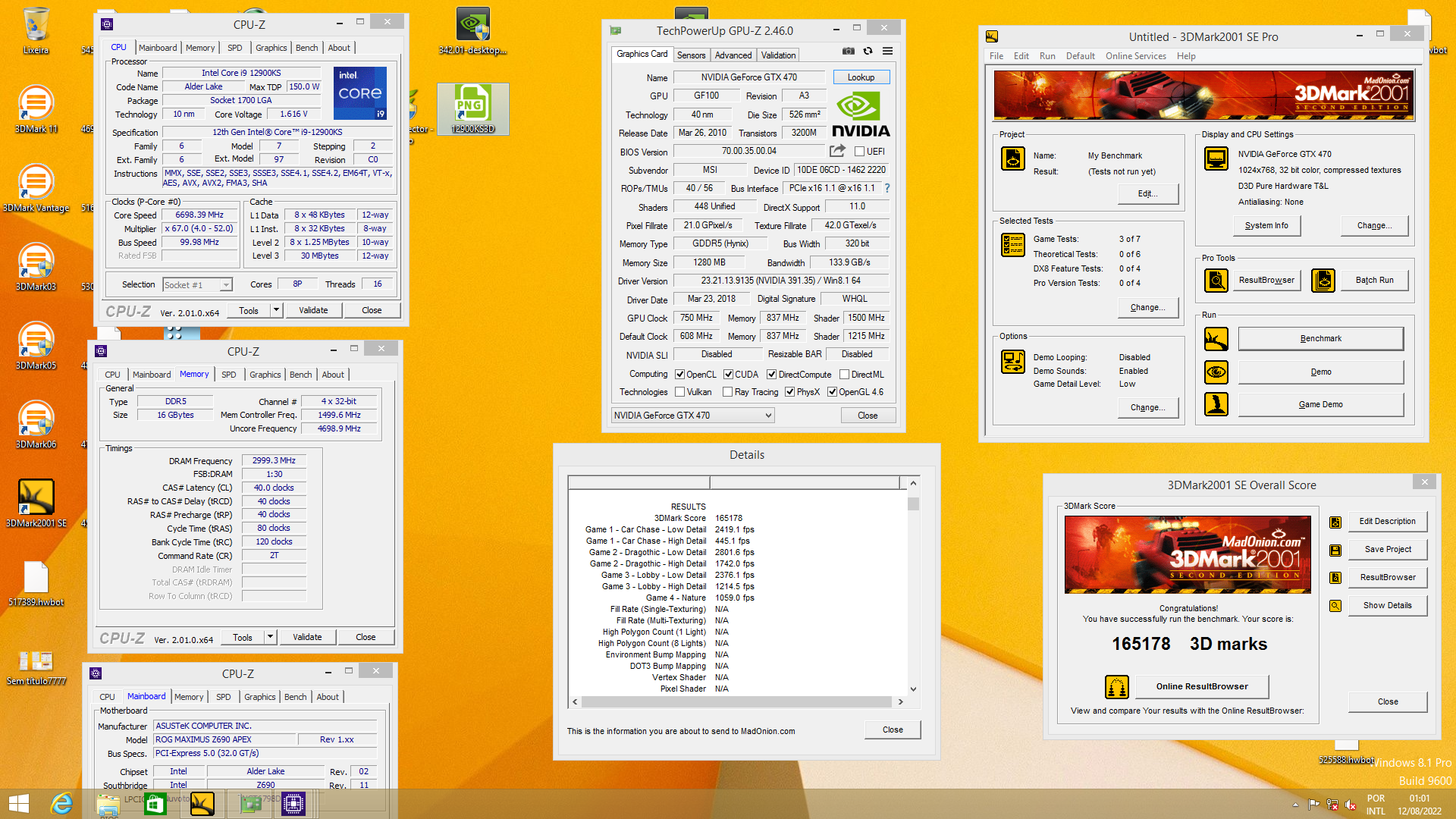Click the Validate button in top CPU-Z
The width and height of the screenshot is (1456, 819).
(x=313, y=310)
